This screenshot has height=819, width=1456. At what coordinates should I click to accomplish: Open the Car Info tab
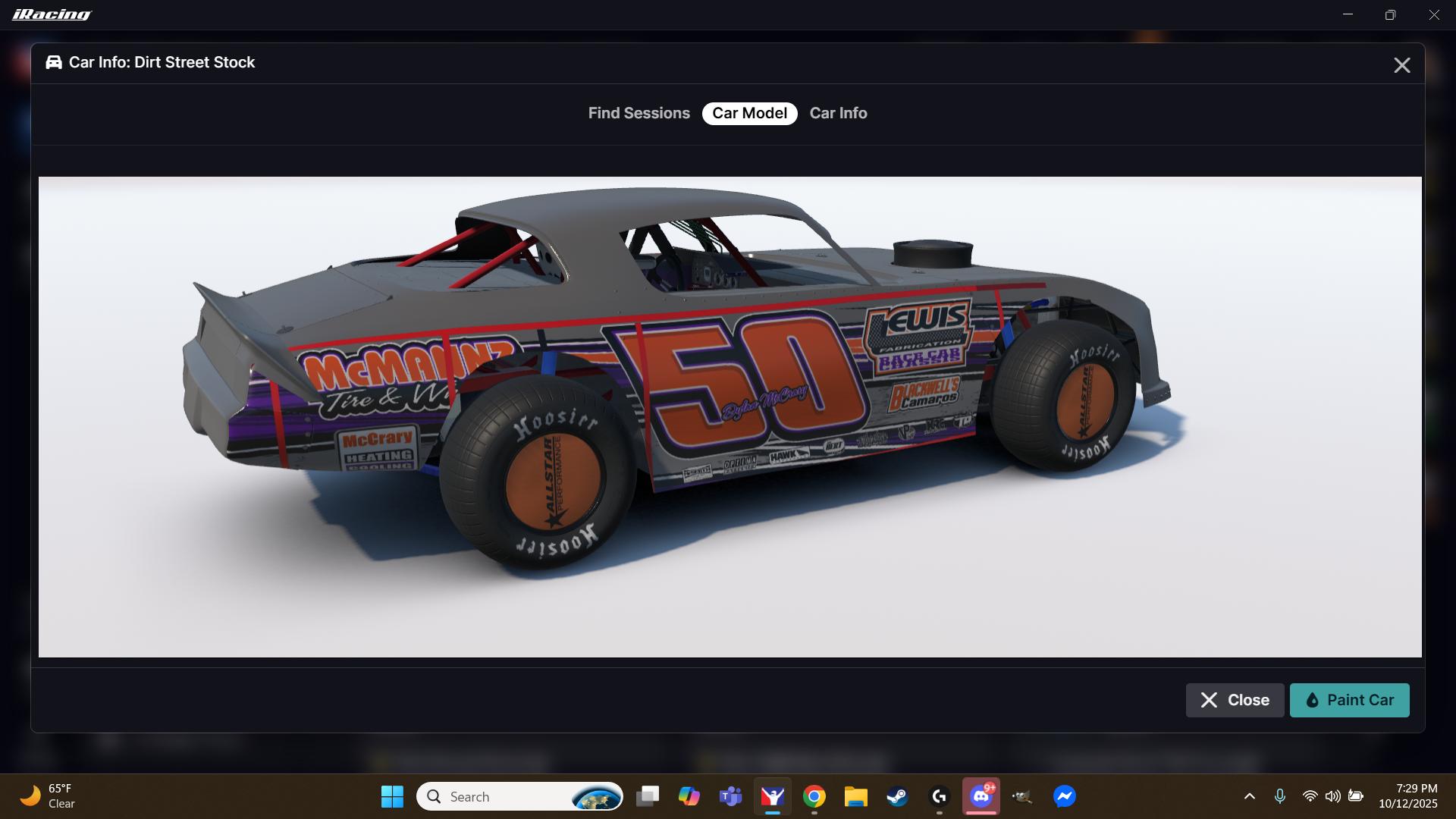tap(838, 113)
